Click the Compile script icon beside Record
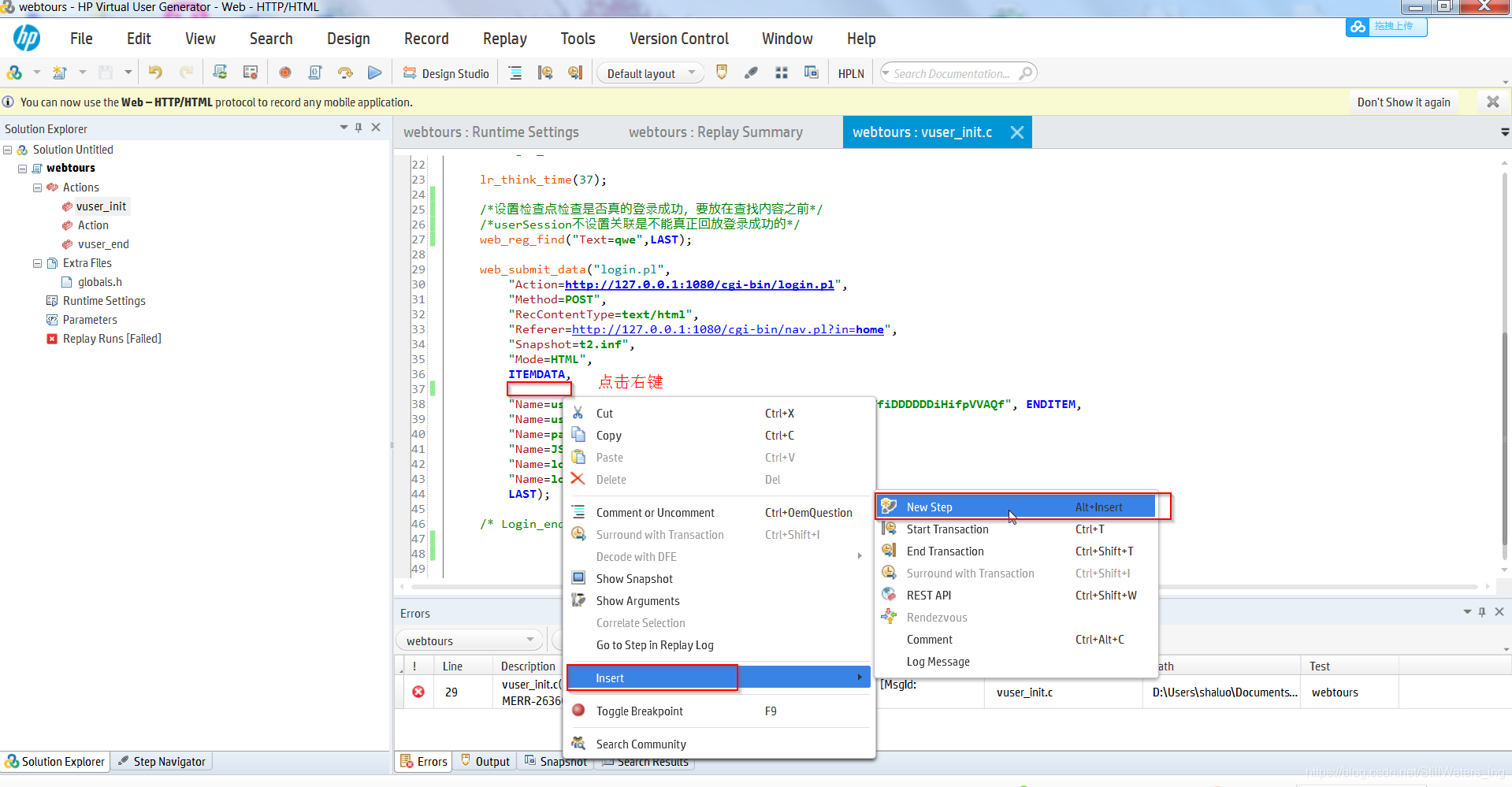This screenshot has width=1512, height=787. pos(315,73)
